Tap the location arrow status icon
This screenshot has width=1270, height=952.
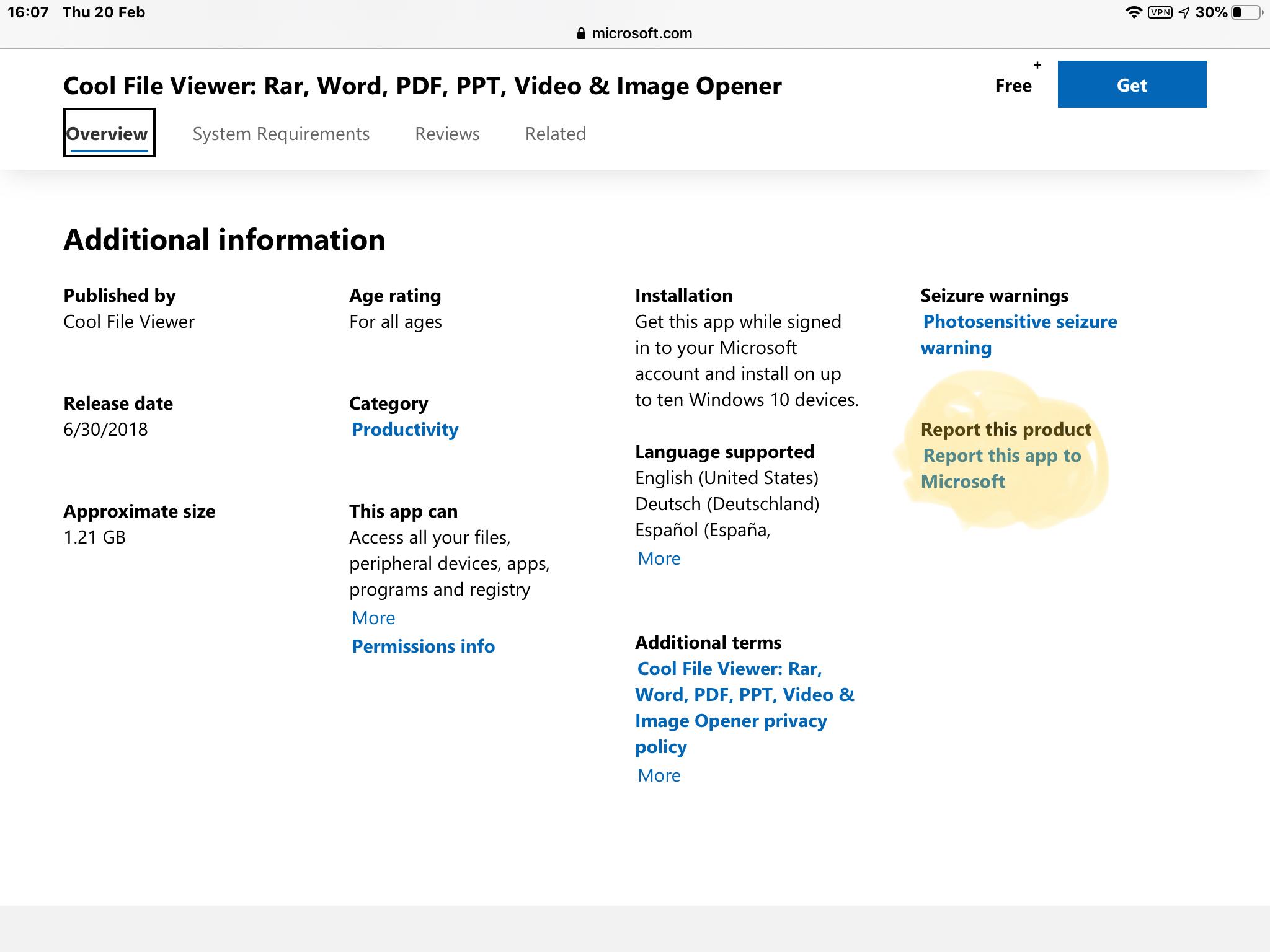pyautogui.click(x=1184, y=12)
